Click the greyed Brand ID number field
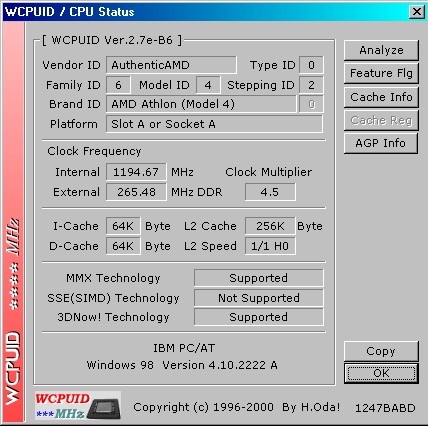 point(311,104)
